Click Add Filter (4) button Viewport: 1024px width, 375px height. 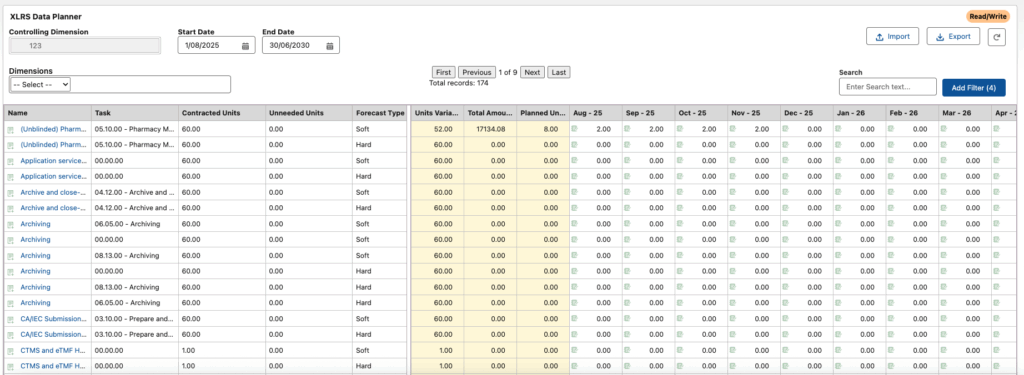click(974, 88)
